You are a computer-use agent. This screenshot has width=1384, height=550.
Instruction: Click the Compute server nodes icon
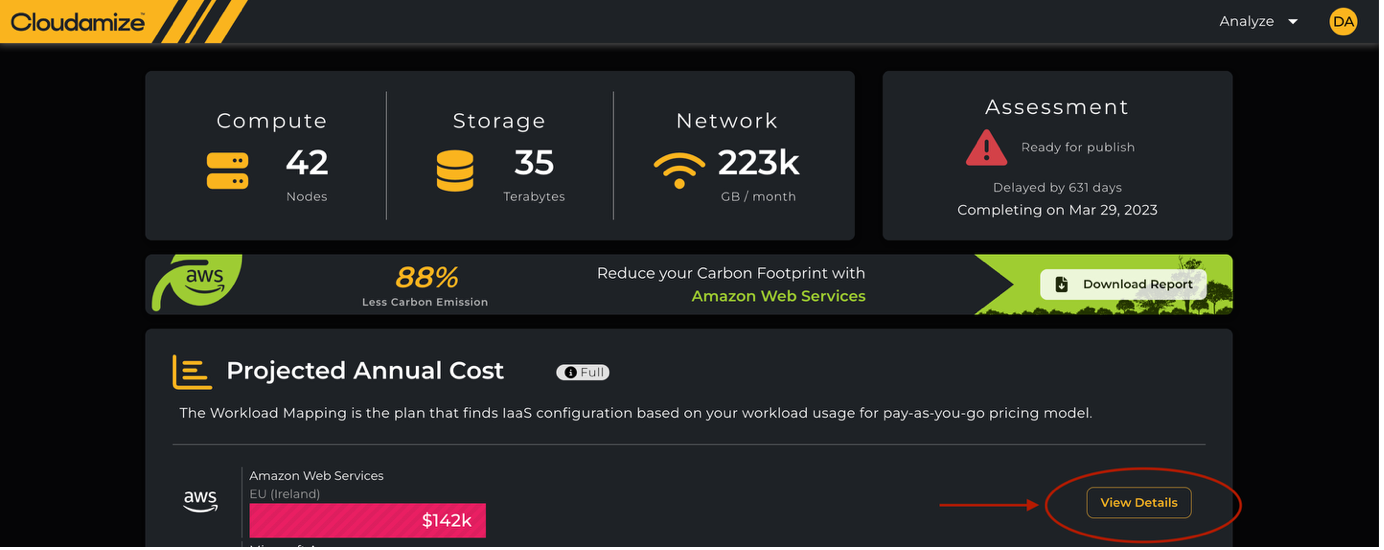(x=227, y=171)
